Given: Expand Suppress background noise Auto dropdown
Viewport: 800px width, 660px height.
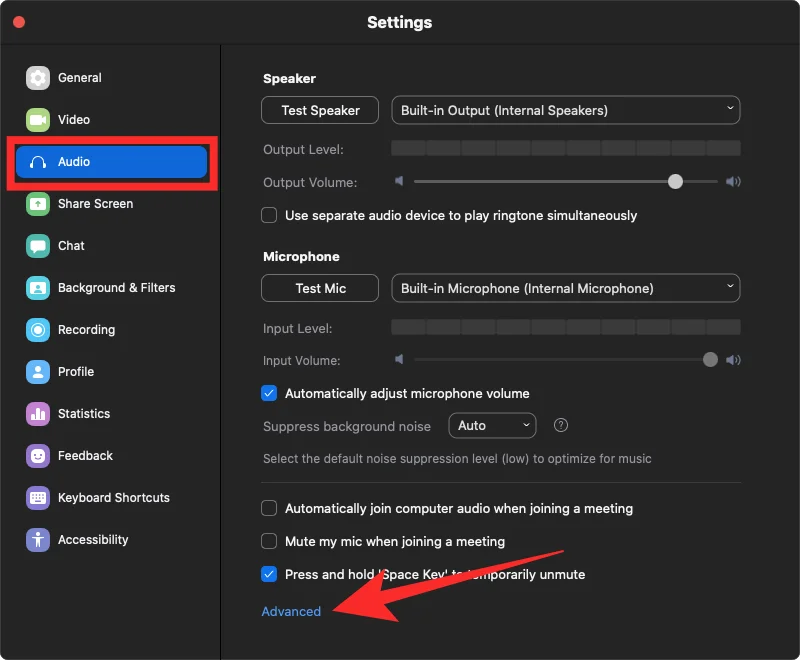Looking at the screenshot, I should tap(492, 425).
